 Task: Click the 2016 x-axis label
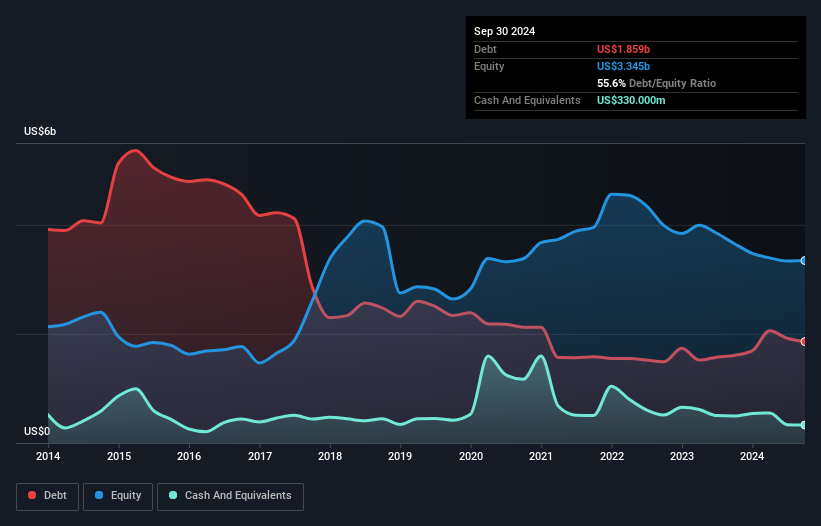[189, 456]
